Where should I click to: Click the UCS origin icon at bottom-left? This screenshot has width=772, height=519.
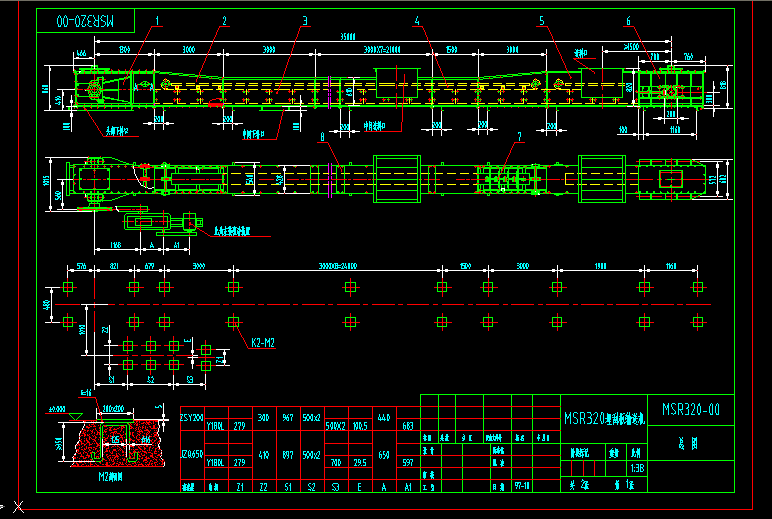pos(16,506)
